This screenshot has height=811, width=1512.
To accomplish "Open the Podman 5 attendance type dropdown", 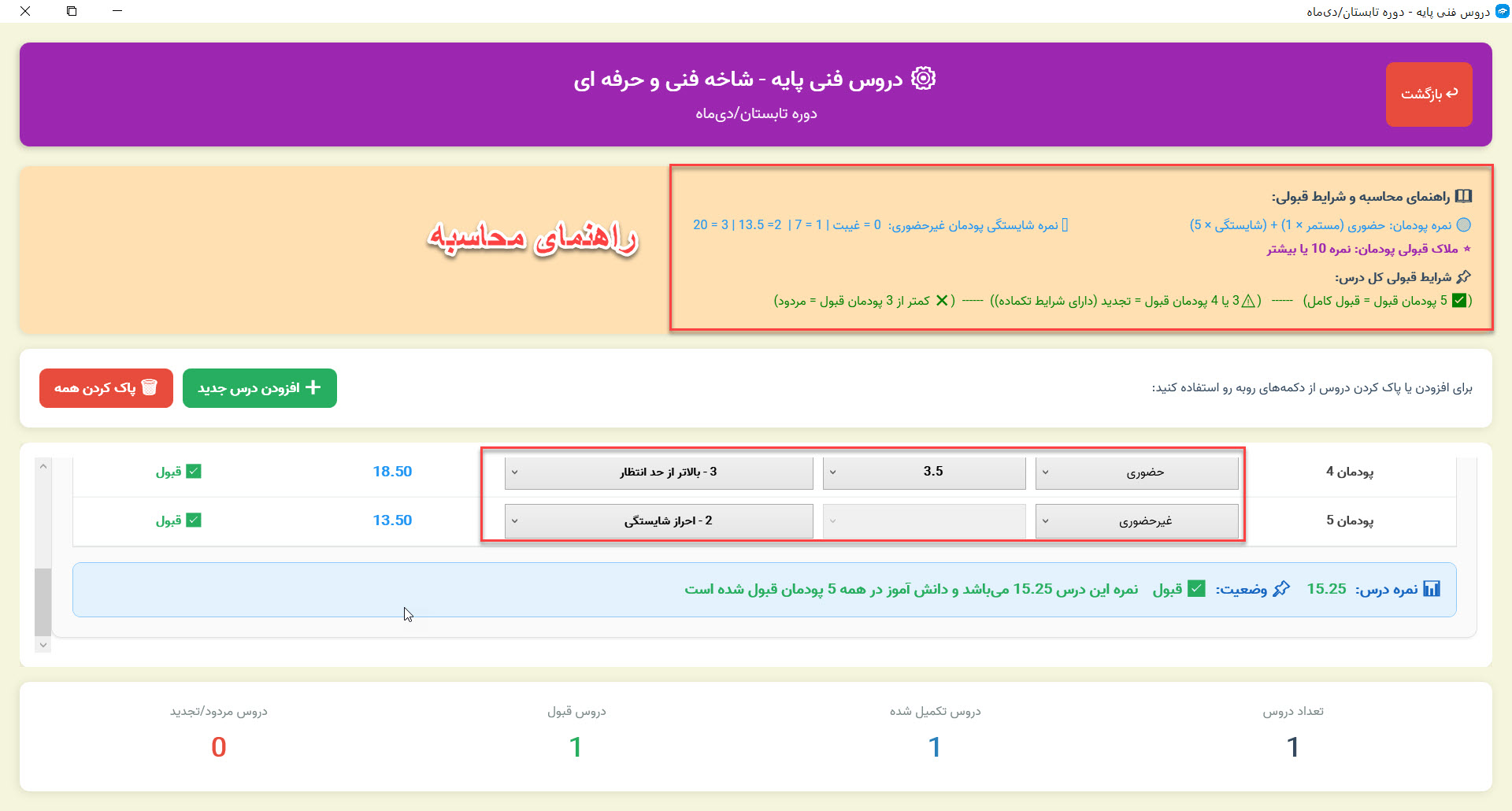I will point(1136,521).
